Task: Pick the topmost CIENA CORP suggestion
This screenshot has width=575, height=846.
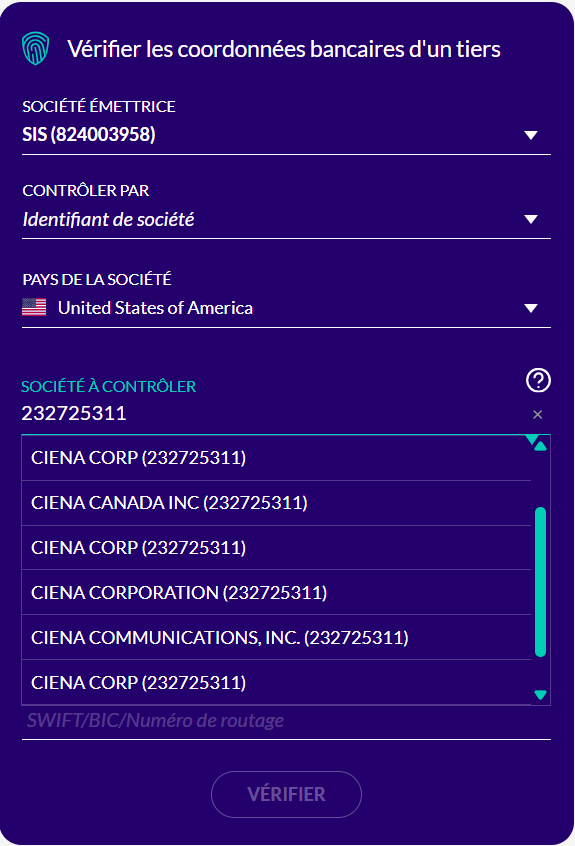Action: pos(276,458)
